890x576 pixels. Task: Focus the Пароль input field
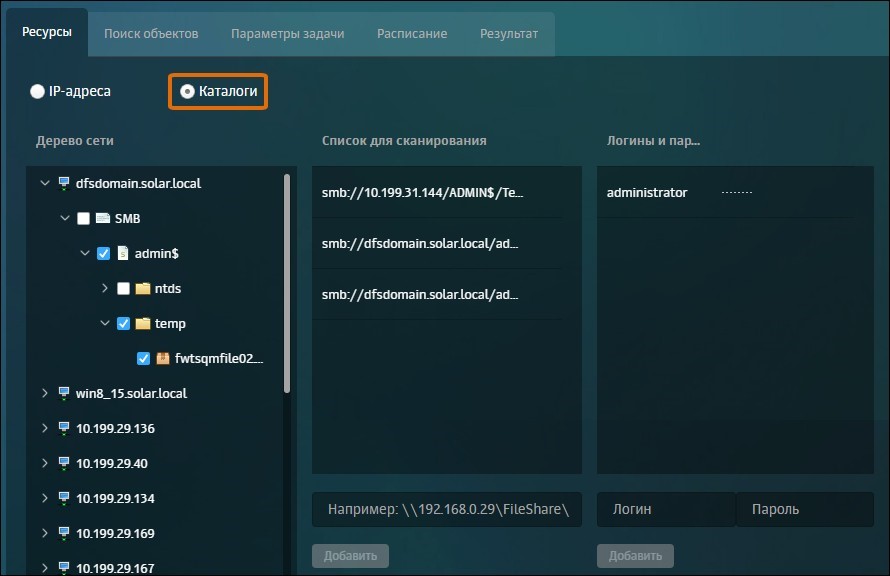pyautogui.click(x=805, y=510)
